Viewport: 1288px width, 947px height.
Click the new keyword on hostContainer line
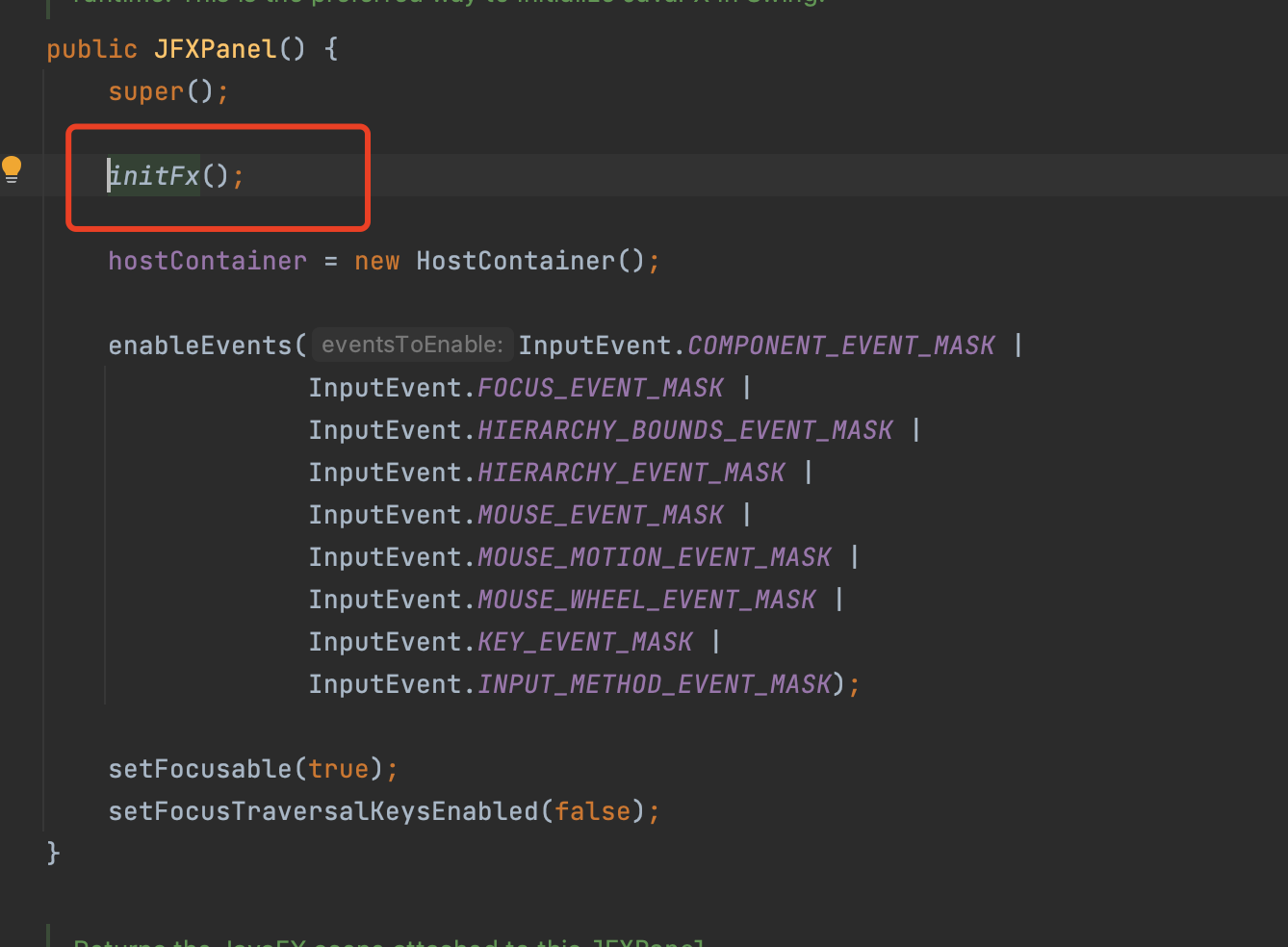click(x=375, y=260)
